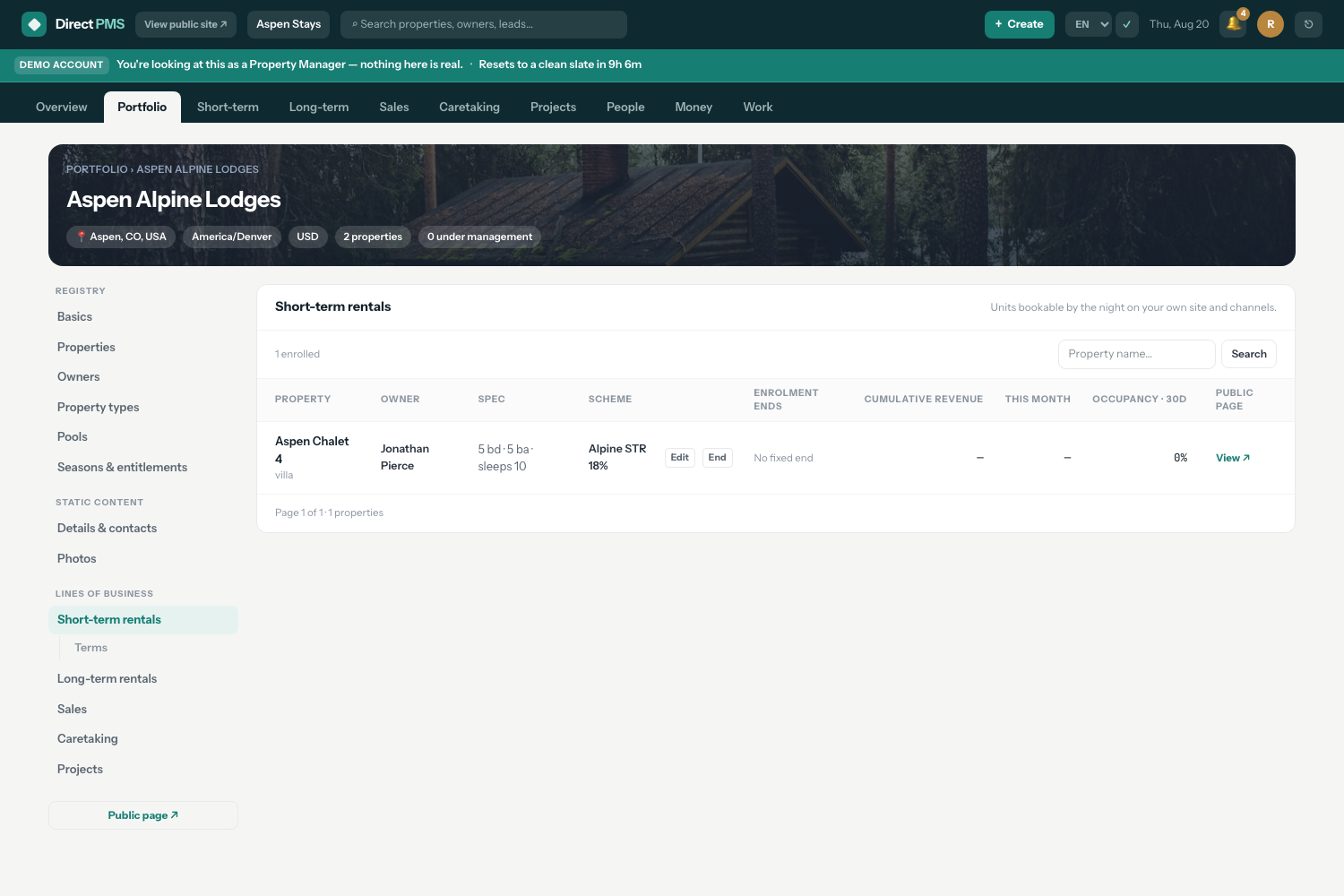Edit the Alpine STR scheme enrolment
Viewport: 1344px width, 896px height.
coord(680,458)
